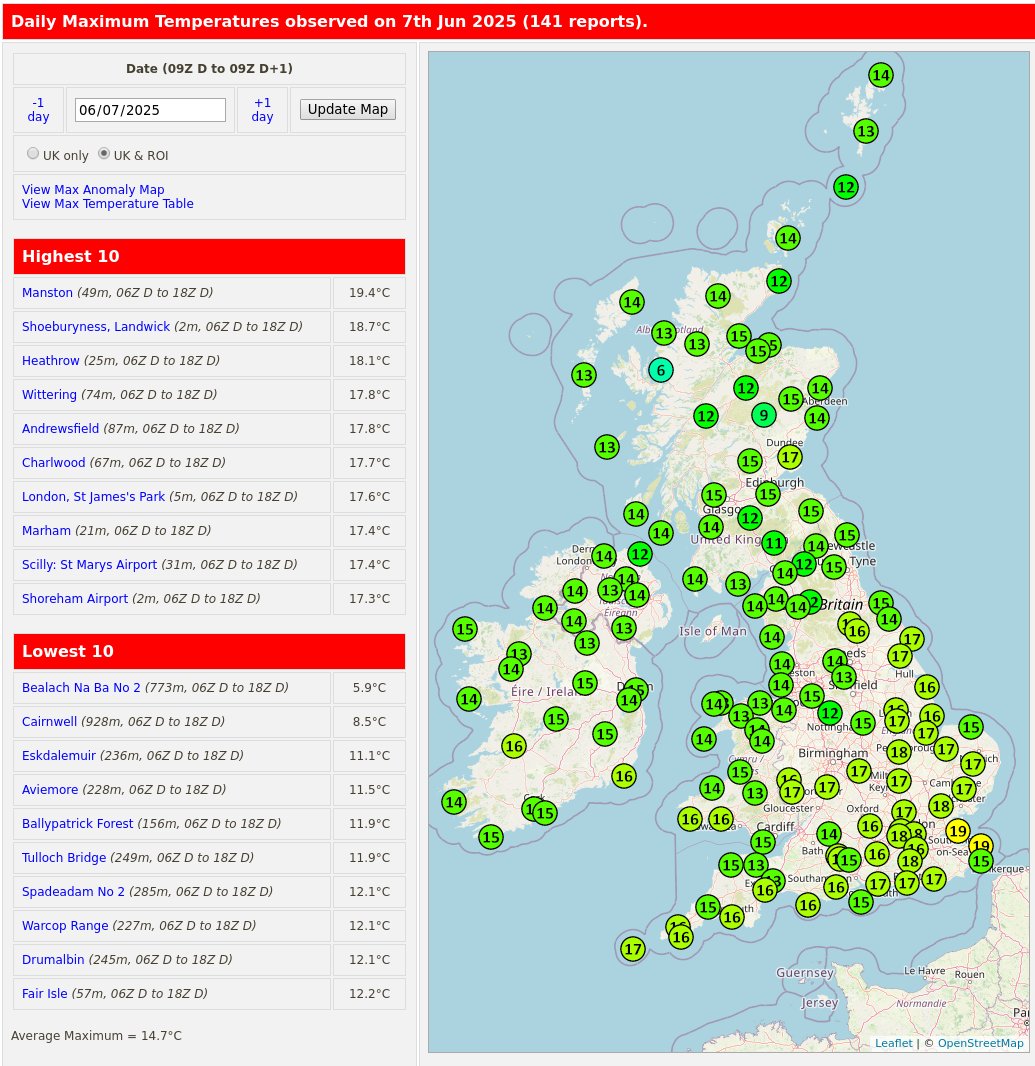The image size is (1035, 1066).
Task: Open 'View Max Anomaly Map'
Action: [x=93, y=190]
